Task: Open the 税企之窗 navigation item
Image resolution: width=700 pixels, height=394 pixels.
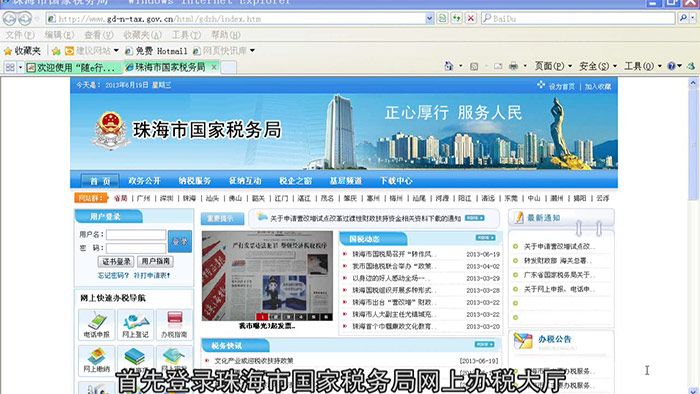Action: 296,181
